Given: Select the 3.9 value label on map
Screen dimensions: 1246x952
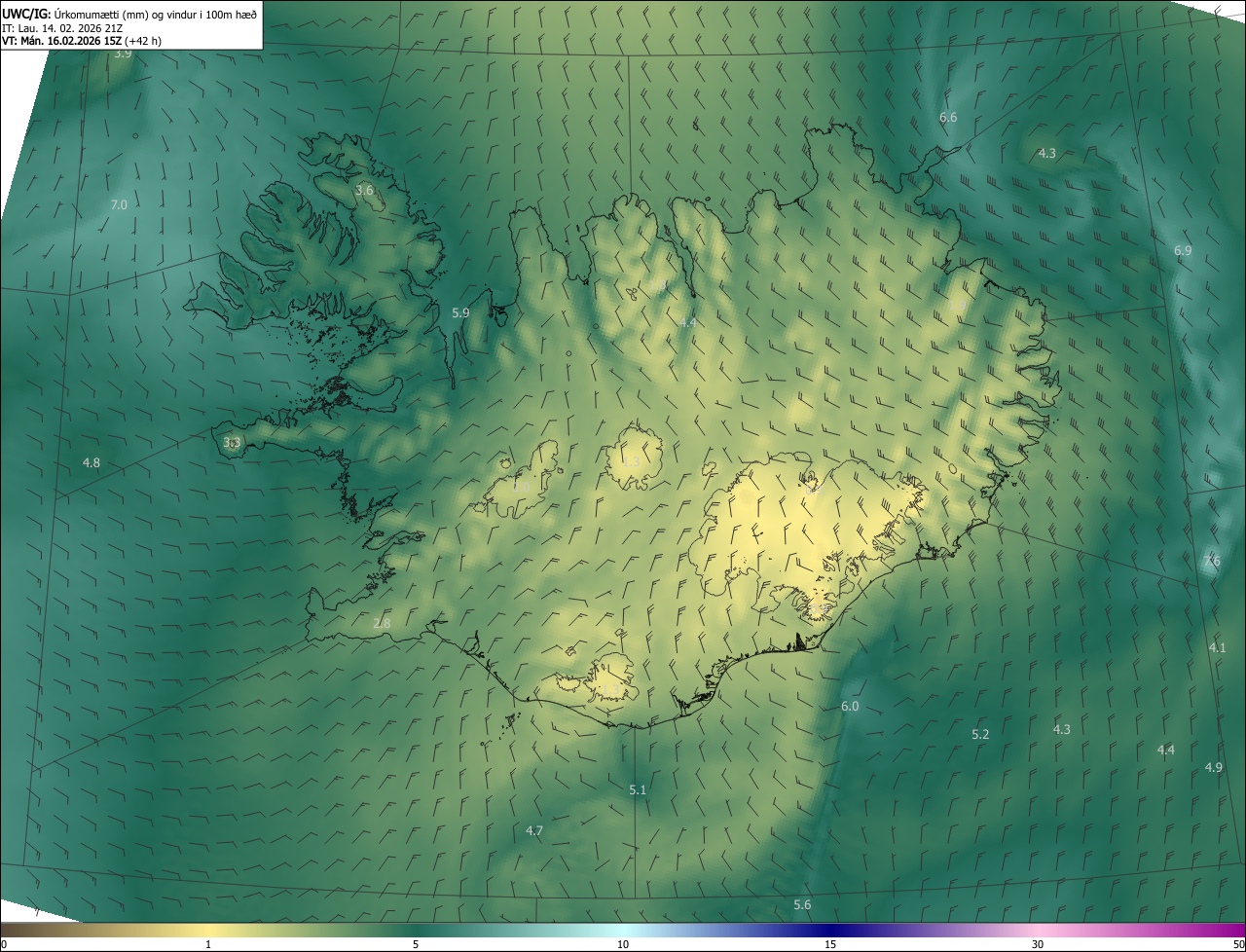Looking at the screenshot, I should 123,54.
